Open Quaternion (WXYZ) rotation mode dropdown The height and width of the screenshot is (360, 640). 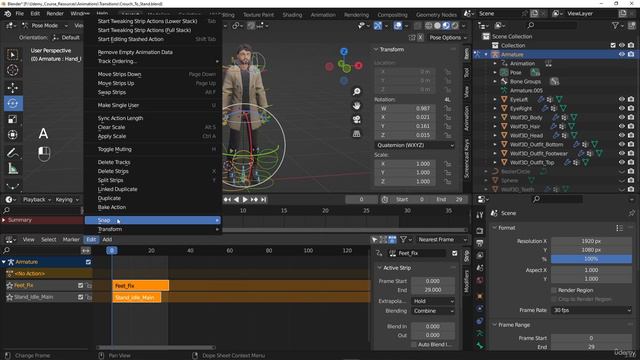pyautogui.click(x=415, y=145)
